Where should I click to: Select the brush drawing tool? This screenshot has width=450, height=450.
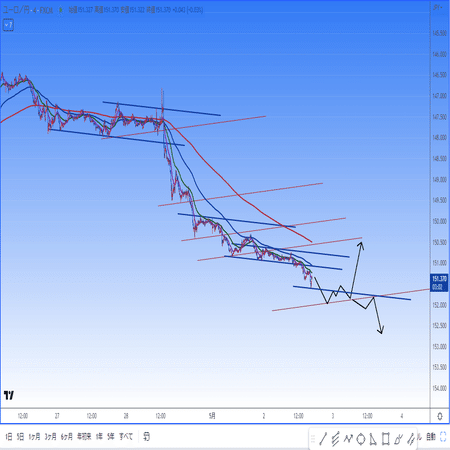tap(398, 439)
